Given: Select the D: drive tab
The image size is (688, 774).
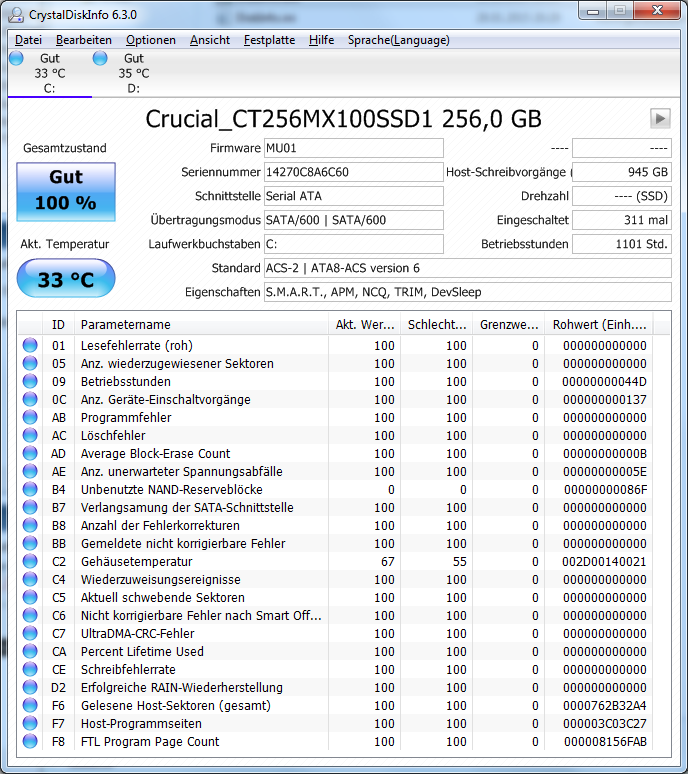Looking at the screenshot, I should coord(133,73).
